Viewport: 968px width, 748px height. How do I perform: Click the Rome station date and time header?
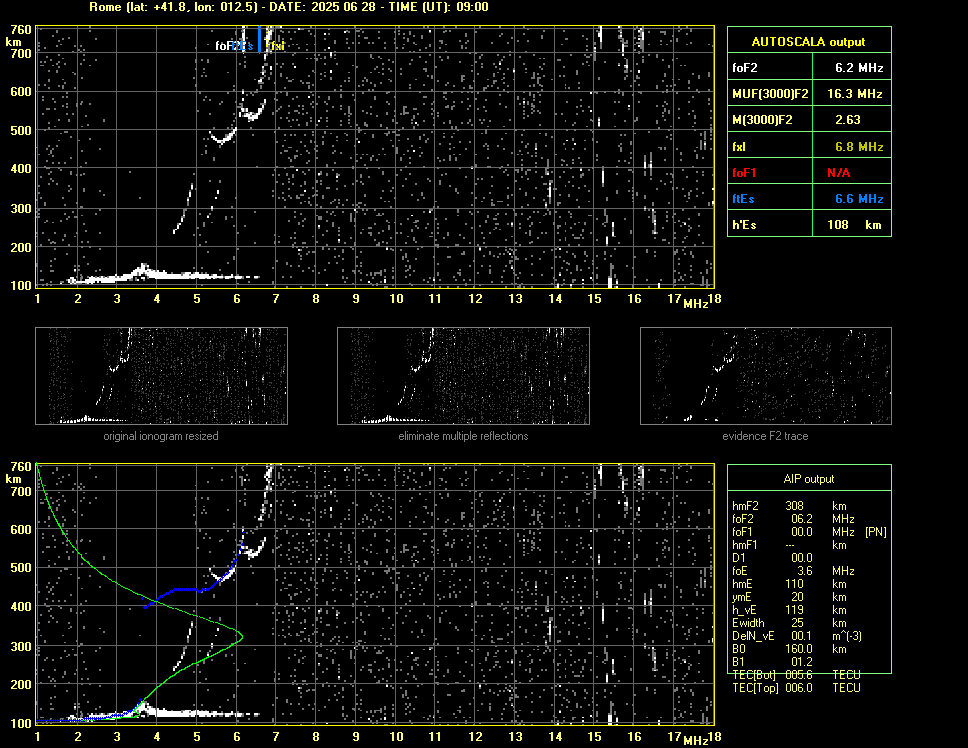[x=289, y=7]
